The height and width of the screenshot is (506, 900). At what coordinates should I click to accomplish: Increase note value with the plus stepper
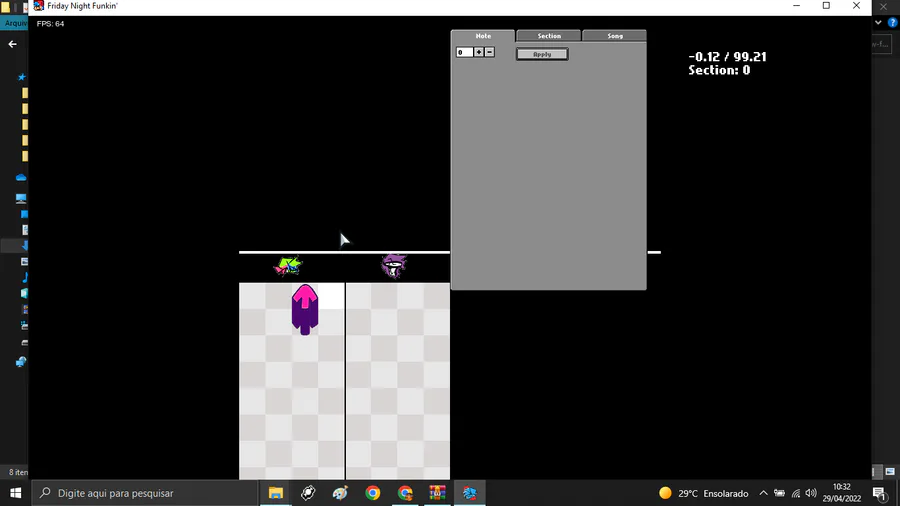pyautogui.click(x=479, y=52)
